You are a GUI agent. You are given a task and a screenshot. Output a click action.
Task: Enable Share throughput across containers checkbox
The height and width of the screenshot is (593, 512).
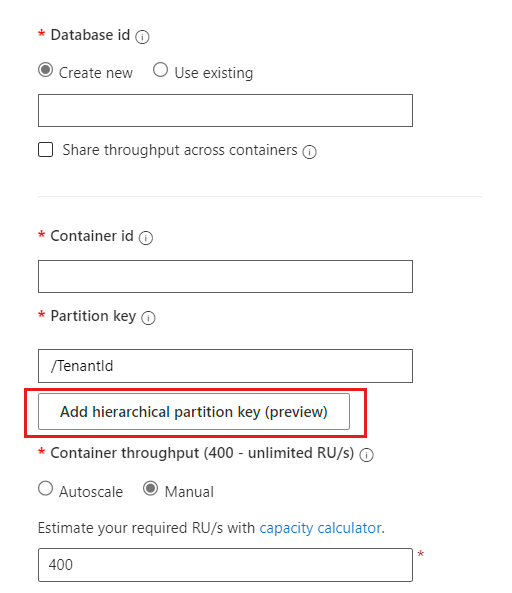(x=45, y=149)
